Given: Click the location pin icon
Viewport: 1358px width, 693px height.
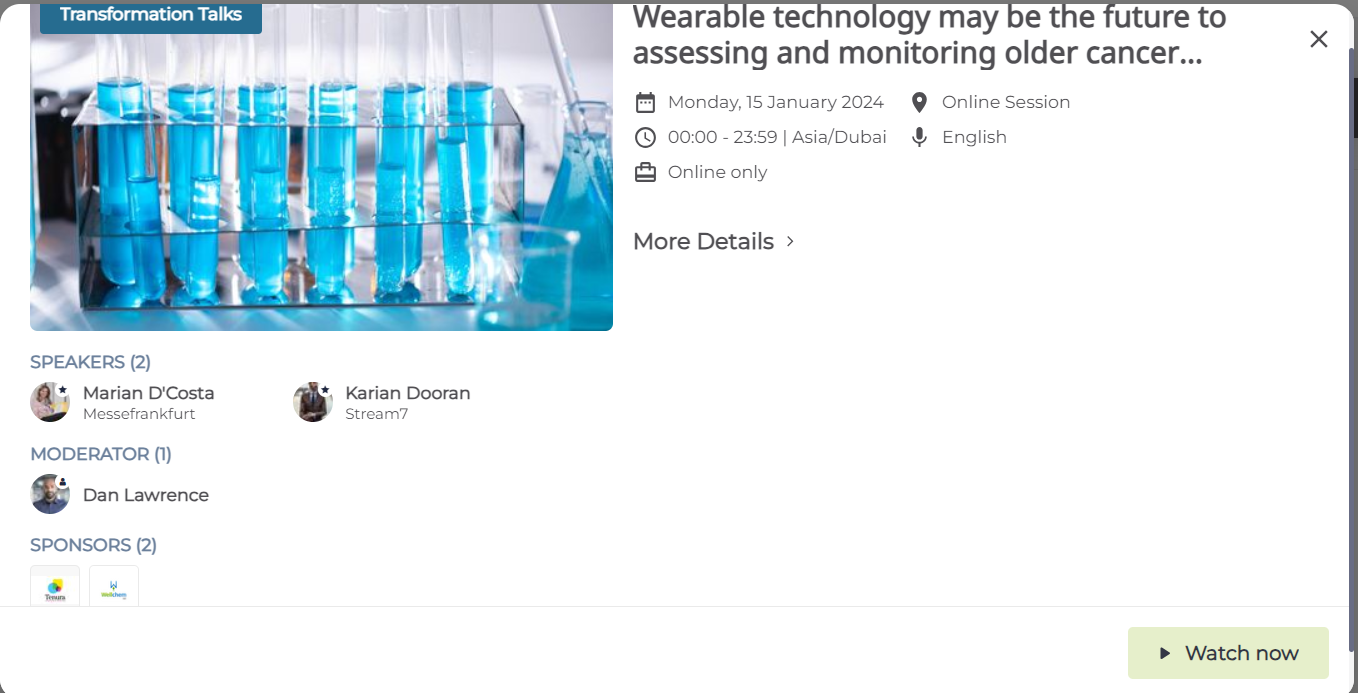Looking at the screenshot, I should click(920, 102).
